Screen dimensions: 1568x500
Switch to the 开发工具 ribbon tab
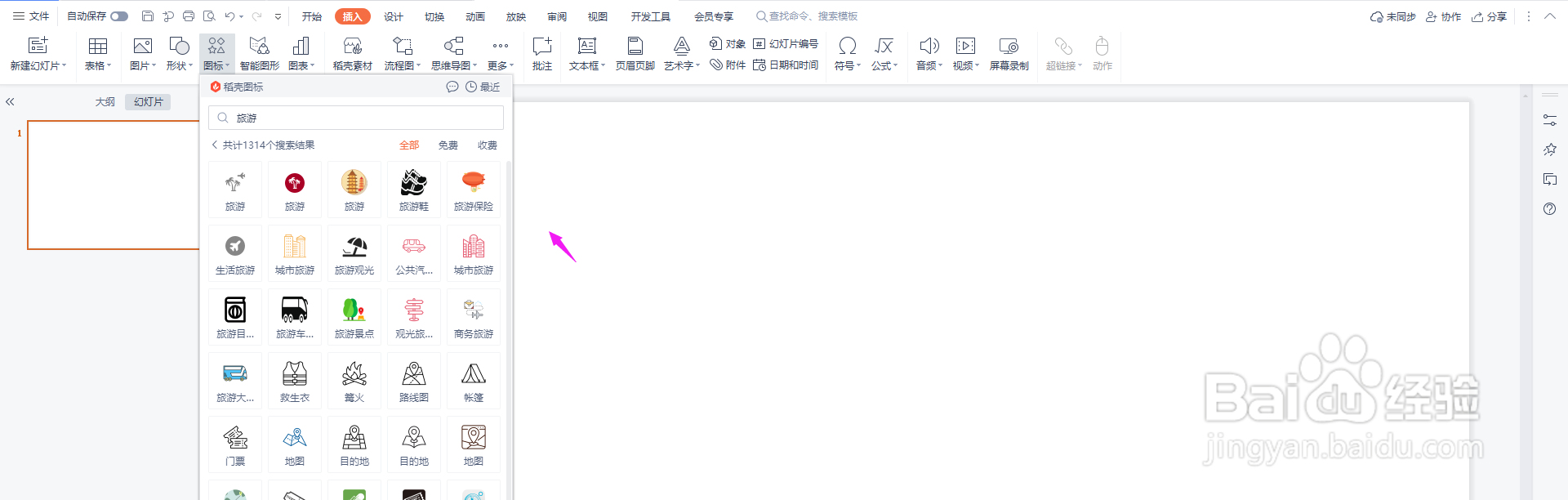pyautogui.click(x=651, y=16)
